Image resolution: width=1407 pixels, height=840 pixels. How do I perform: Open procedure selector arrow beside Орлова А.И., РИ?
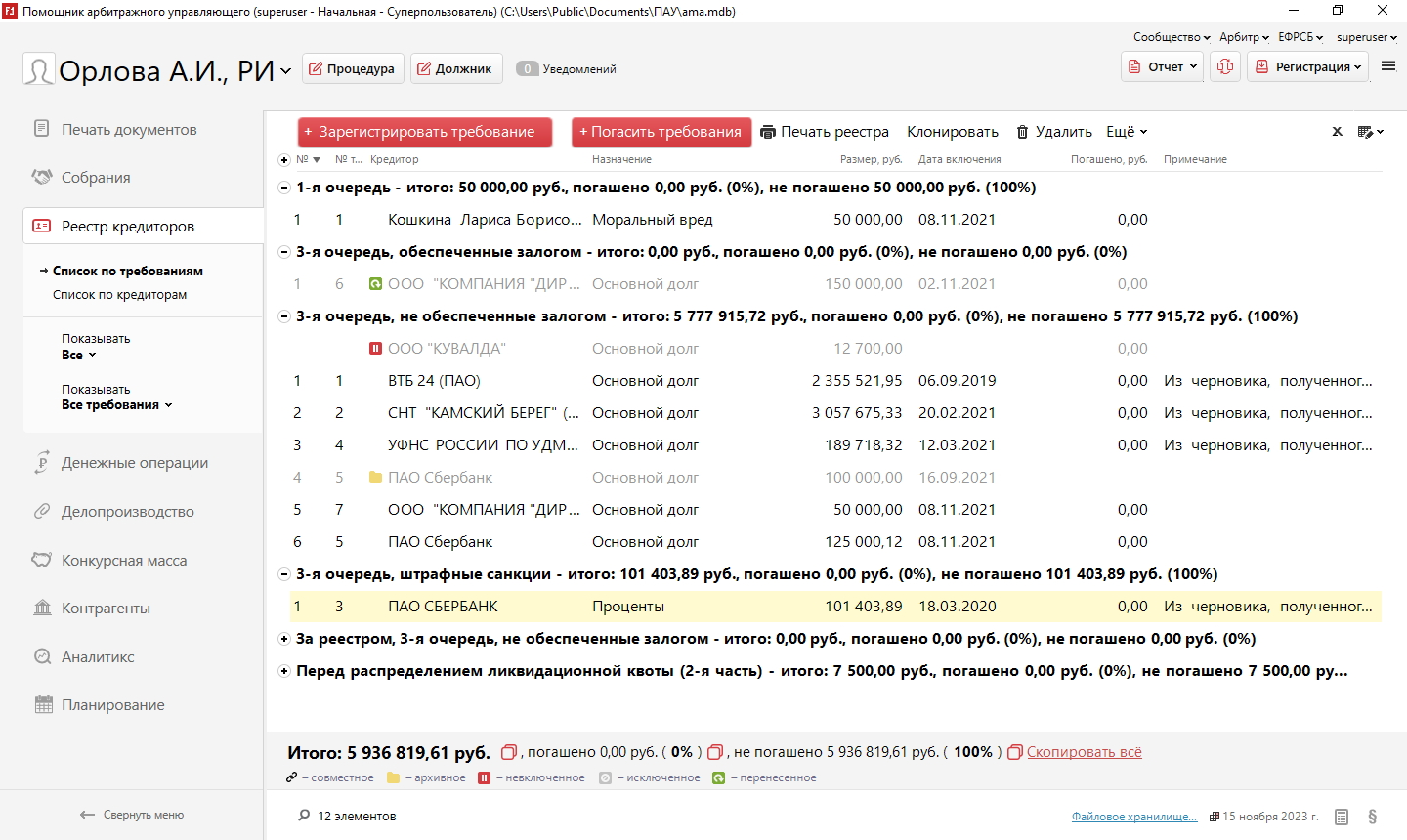[x=286, y=71]
